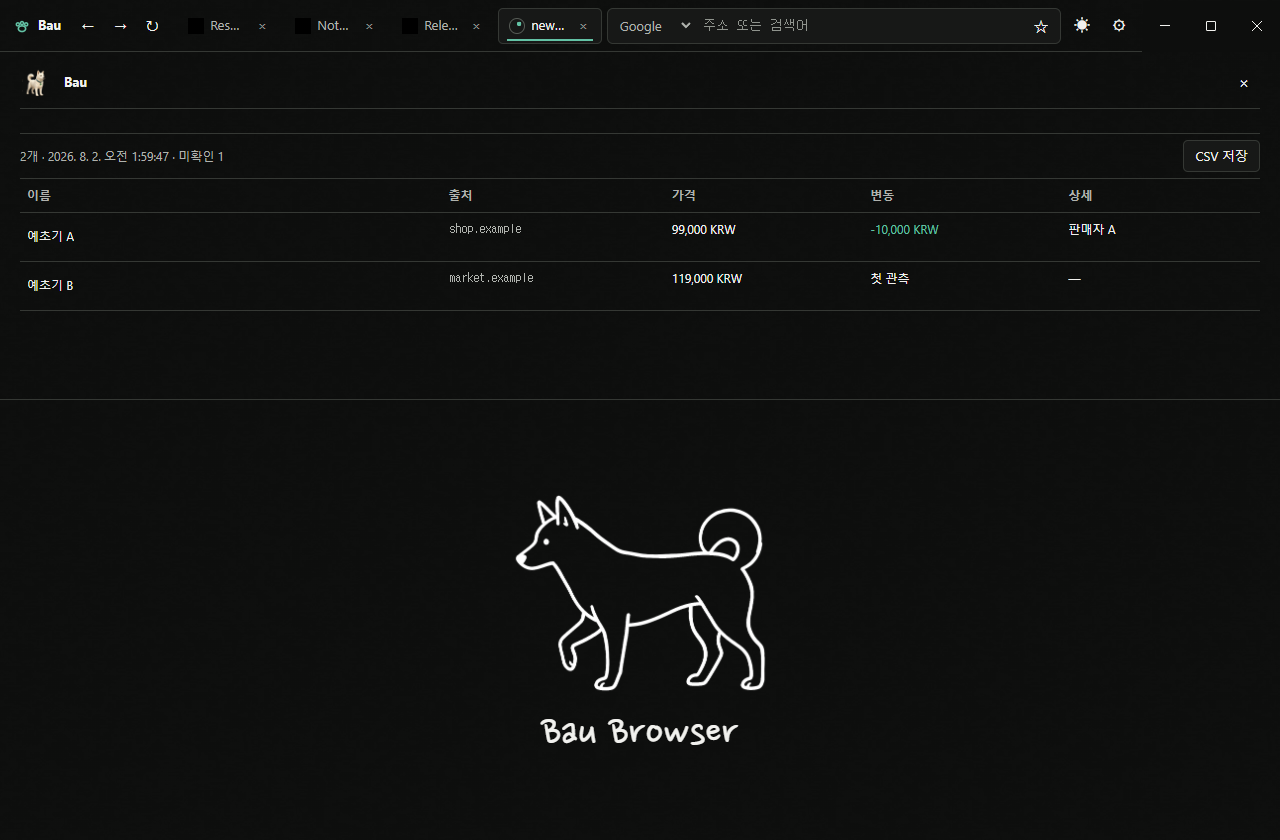Viewport: 1280px width, 840px height.
Task: Click the 출처 column header
Action: (460, 196)
